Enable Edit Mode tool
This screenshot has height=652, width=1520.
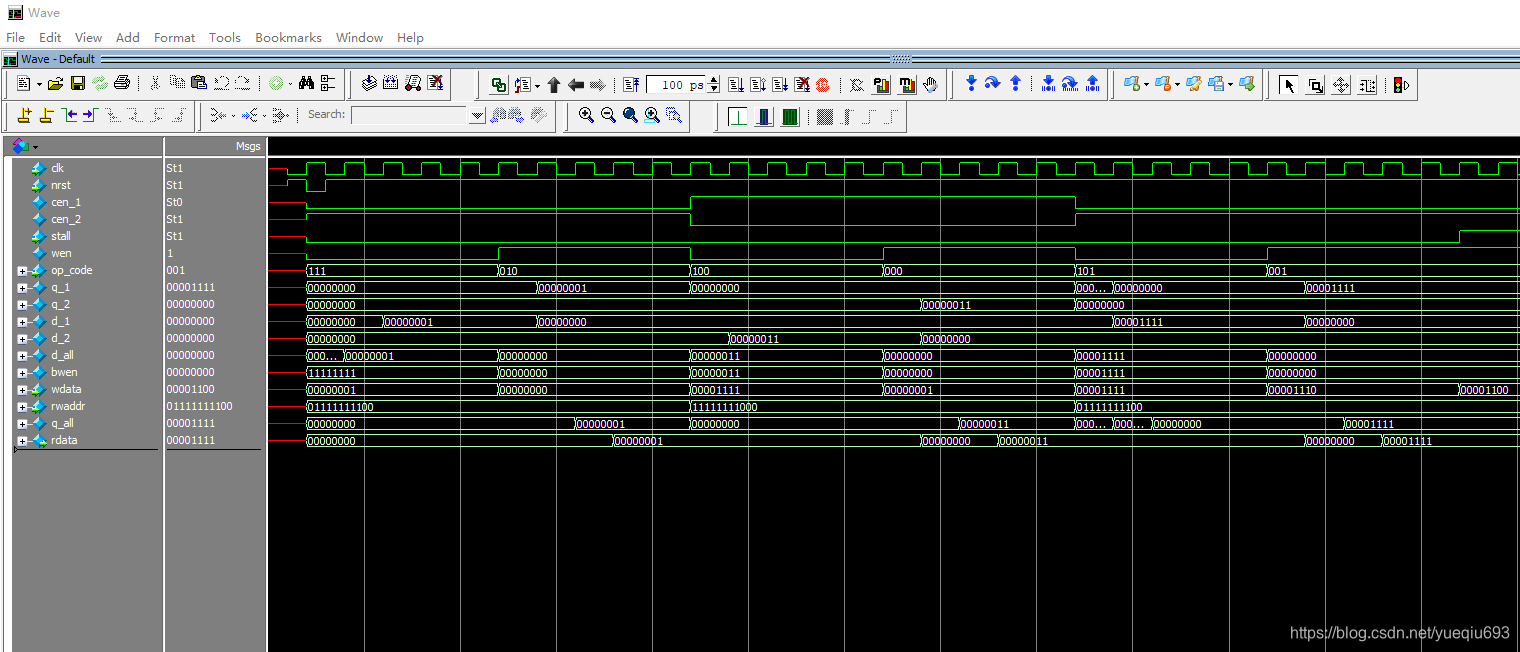[1367, 85]
